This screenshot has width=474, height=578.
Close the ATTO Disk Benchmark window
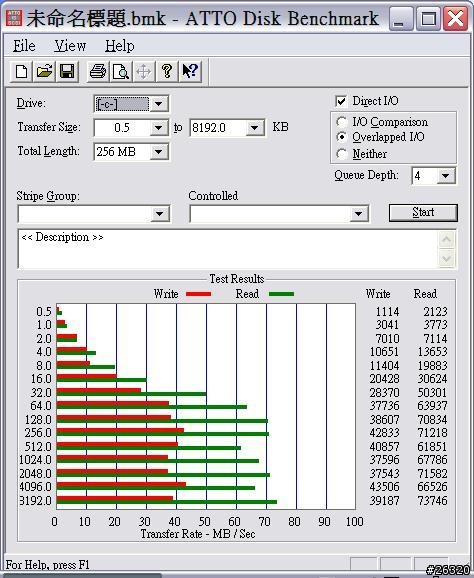pyautogui.click(x=456, y=18)
